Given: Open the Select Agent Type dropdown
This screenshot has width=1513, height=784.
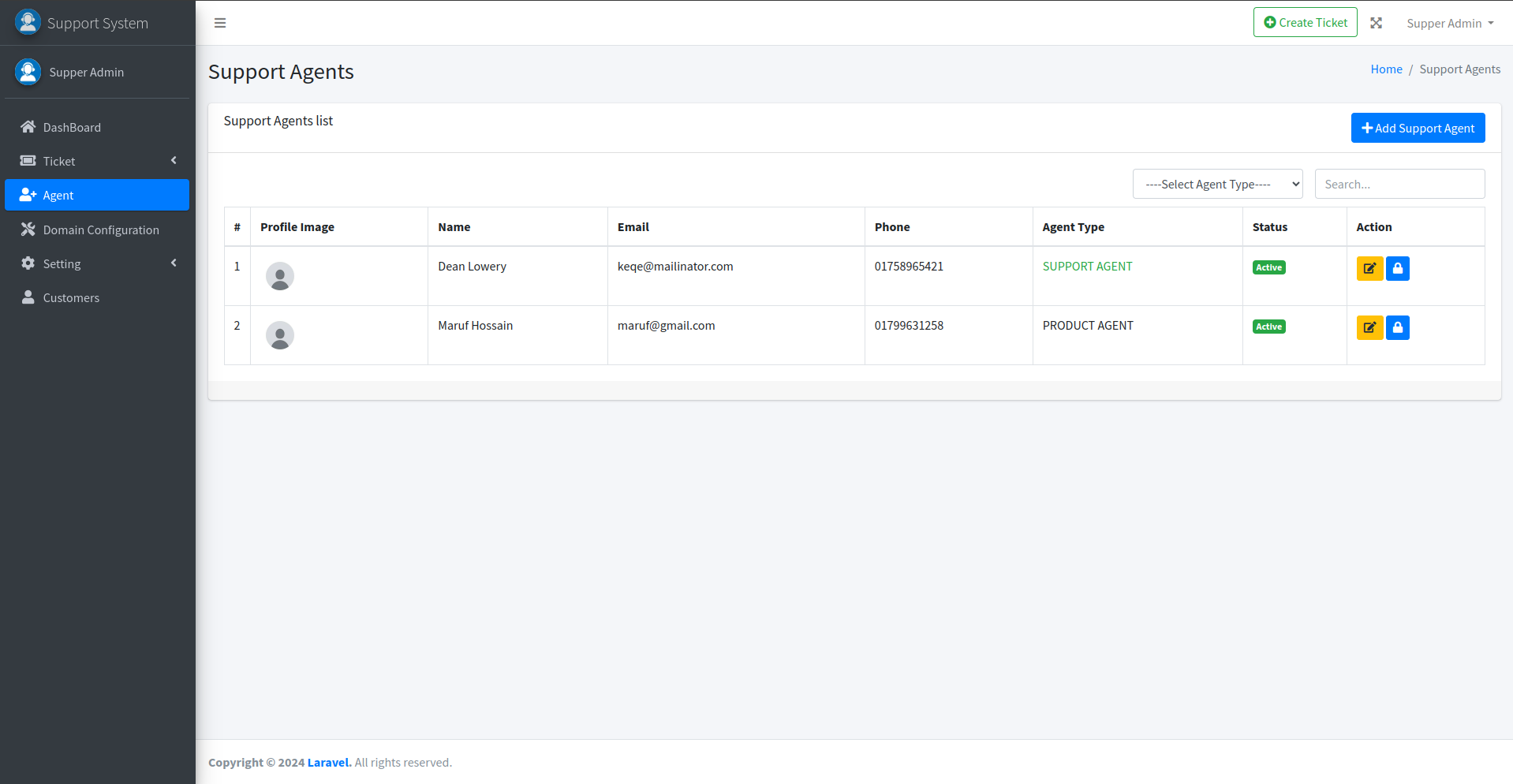Looking at the screenshot, I should 1217,184.
